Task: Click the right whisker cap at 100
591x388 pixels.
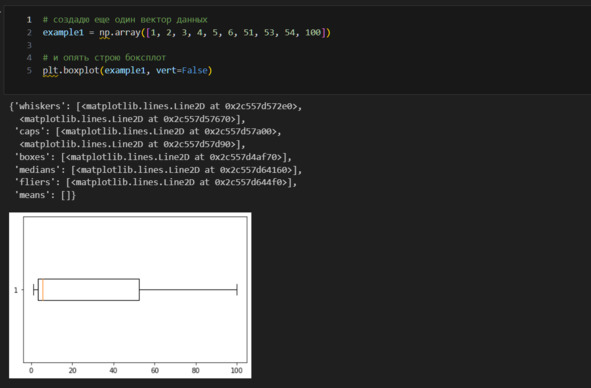Action: coord(237,290)
